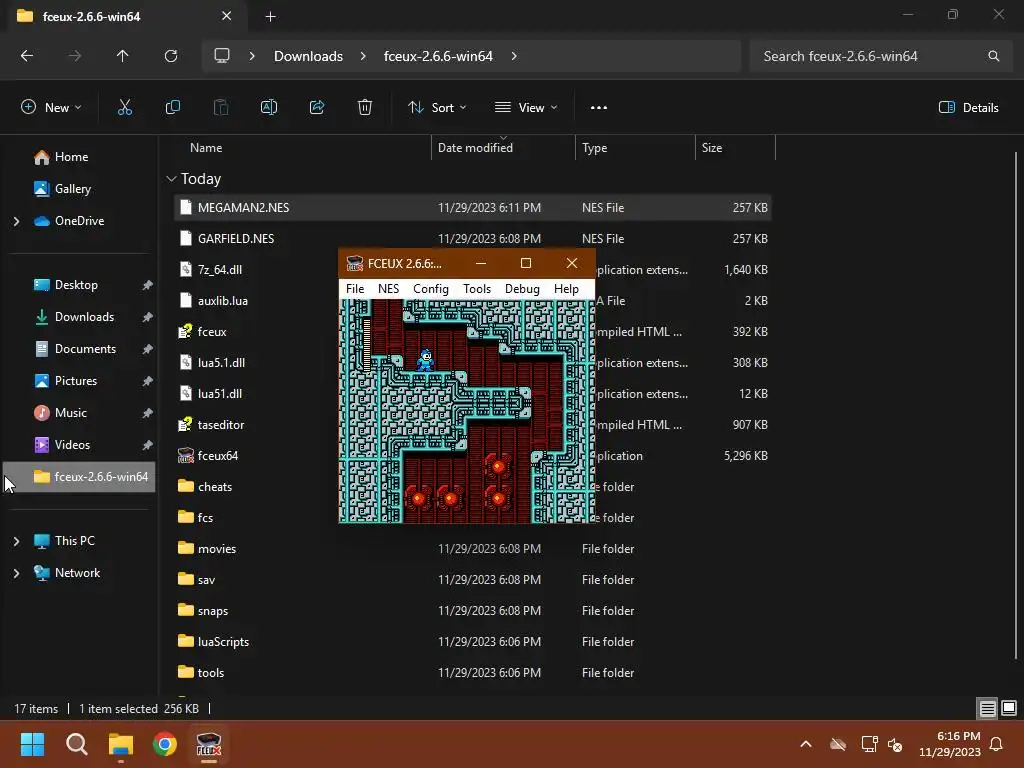Image resolution: width=1024 pixels, height=768 pixels.
Task: Open pinned Pictures in the sidebar
Action: click(76, 381)
